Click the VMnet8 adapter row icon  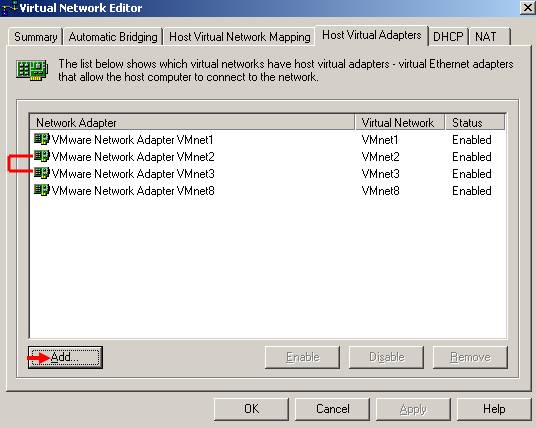(42, 190)
